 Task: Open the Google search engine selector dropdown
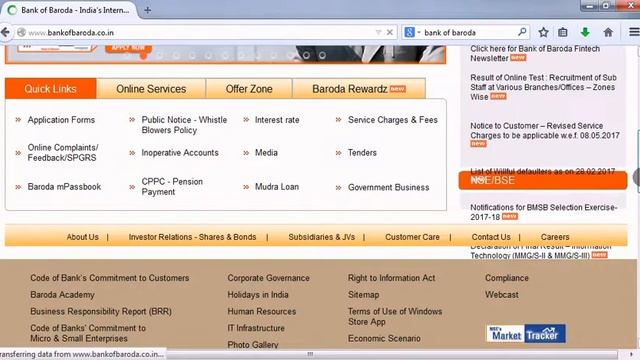point(412,32)
